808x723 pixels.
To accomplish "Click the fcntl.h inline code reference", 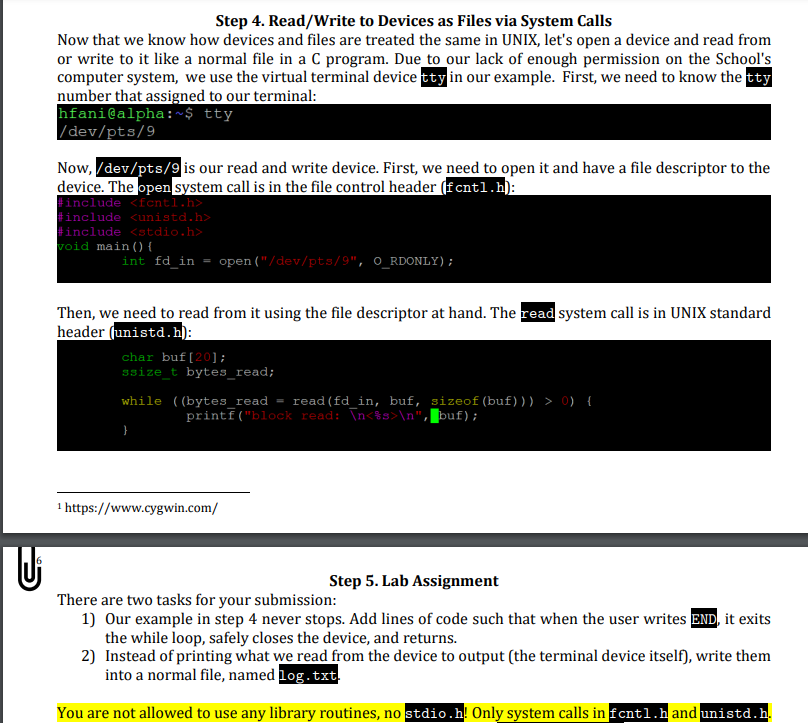I will click(x=476, y=186).
